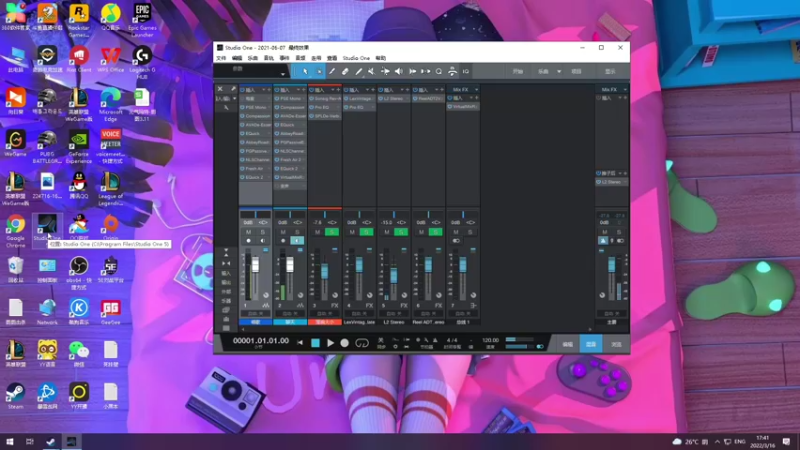Click the metronome icon in transport bar

[x=435, y=340]
